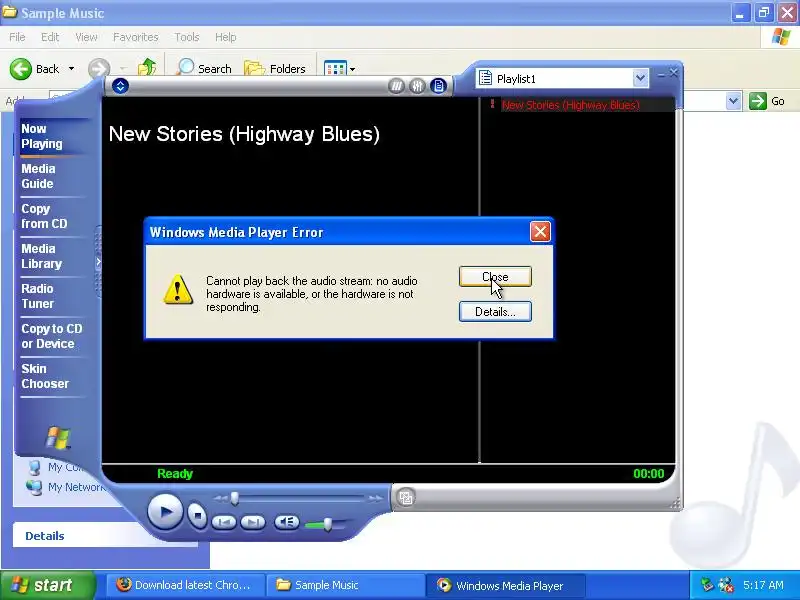800x600 pixels.
Task: Show the equalizer and settings pane
Action: pos(417,86)
